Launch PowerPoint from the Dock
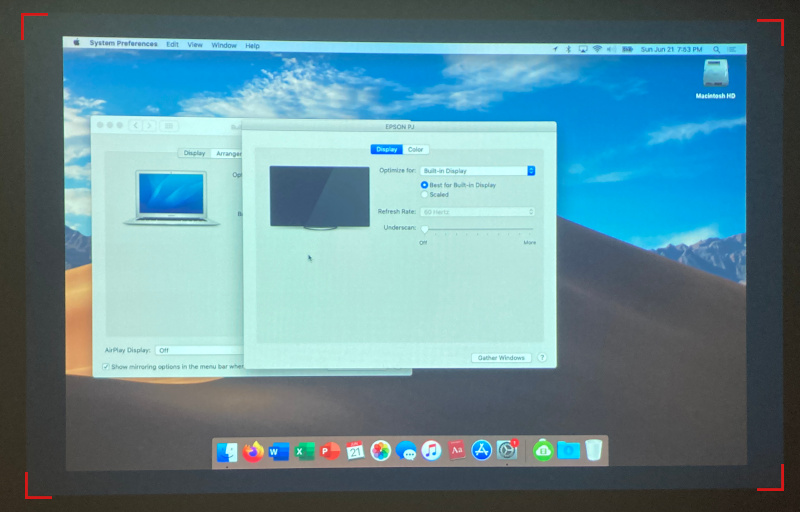 coord(330,451)
